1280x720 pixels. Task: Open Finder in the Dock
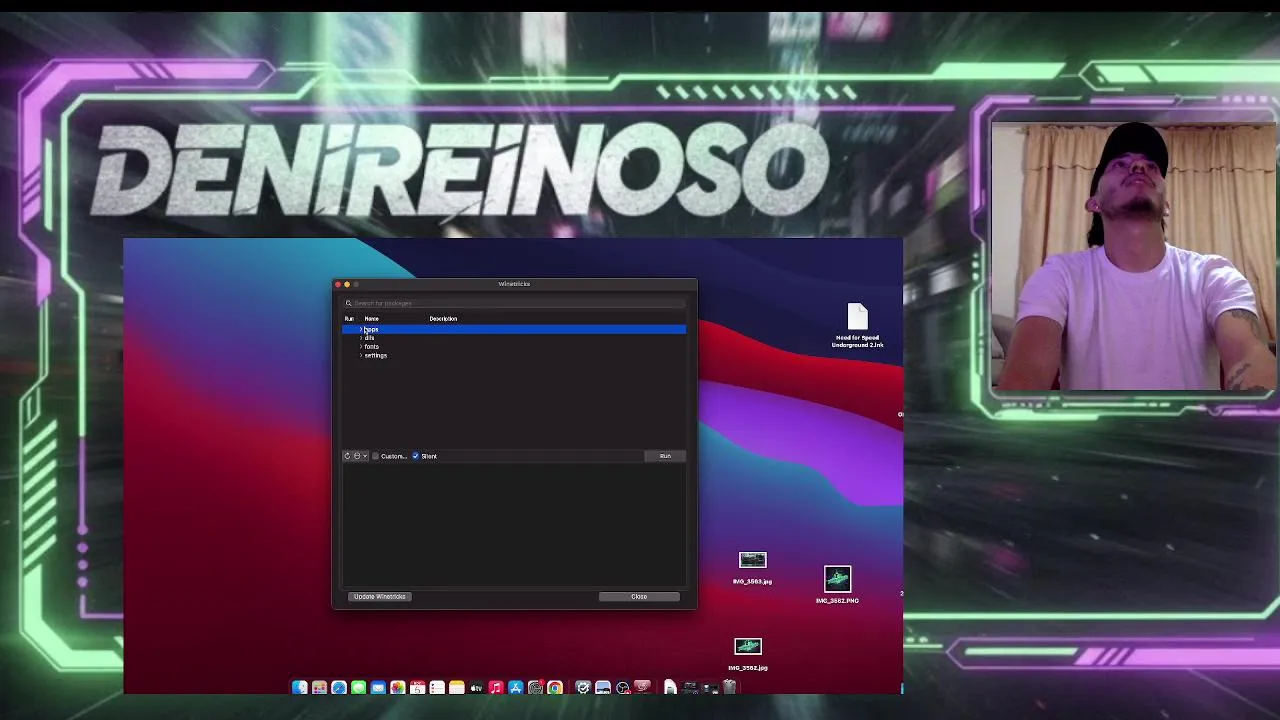(299, 687)
